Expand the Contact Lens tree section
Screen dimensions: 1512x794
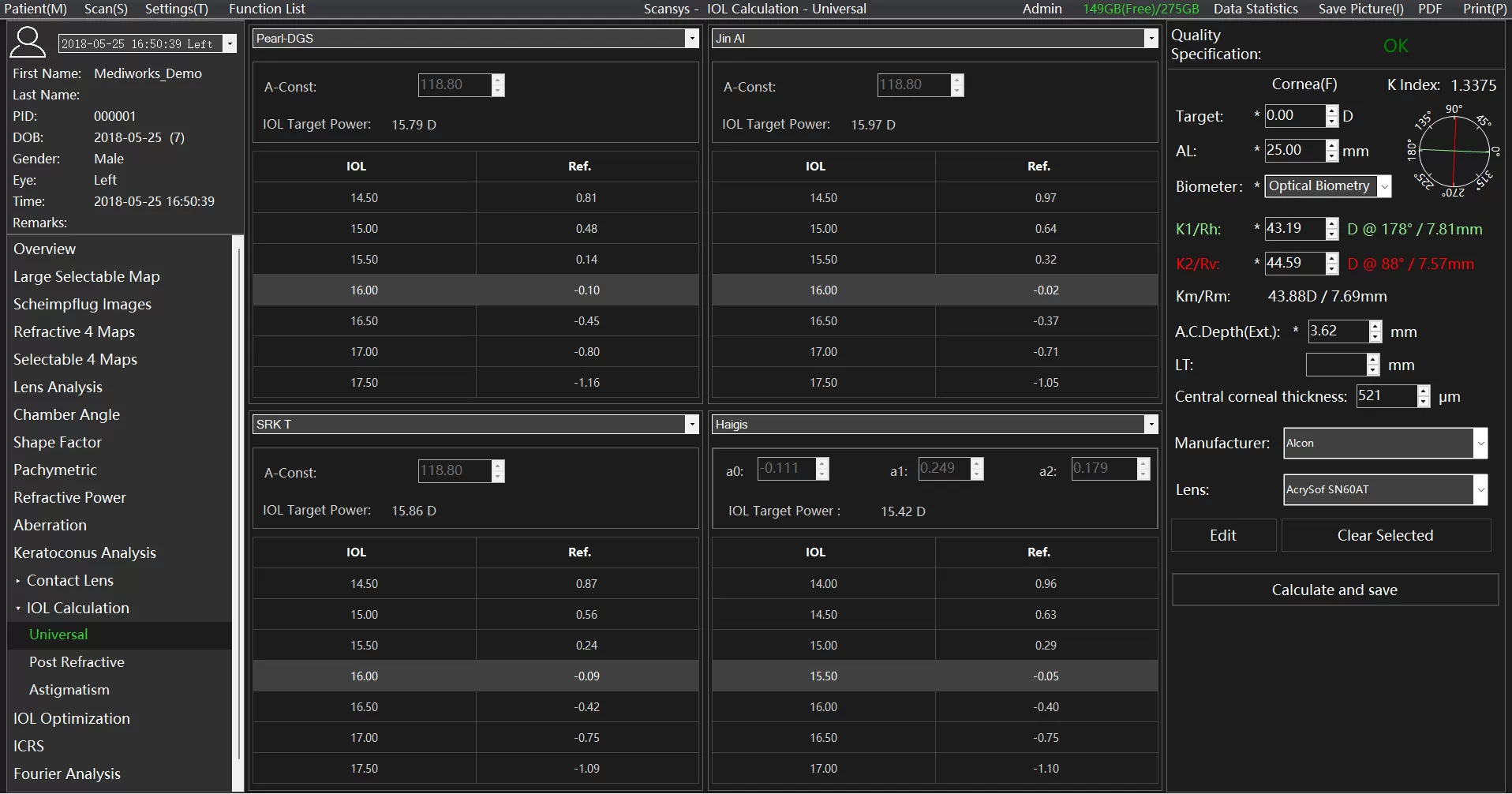pos(18,581)
